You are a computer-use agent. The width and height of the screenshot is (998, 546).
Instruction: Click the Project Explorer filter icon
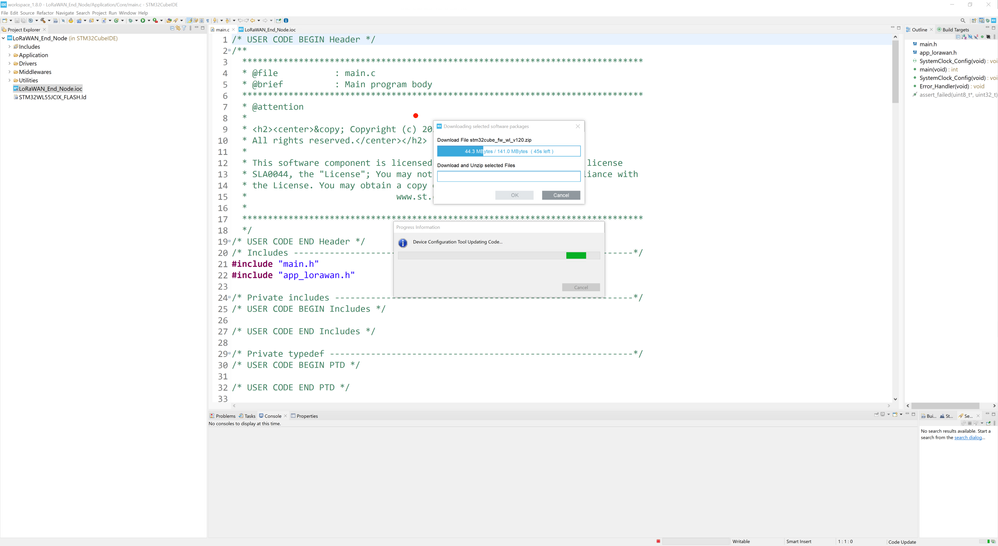(x=185, y=29)
